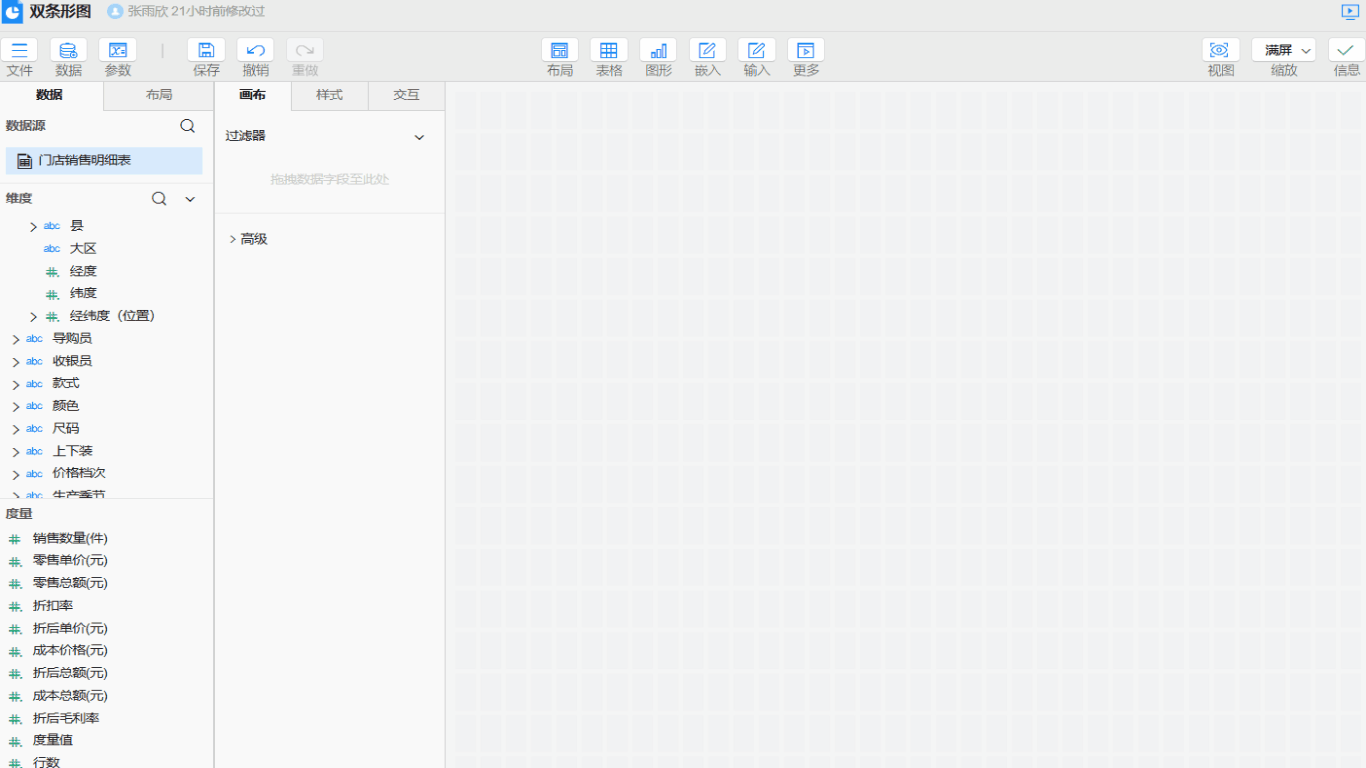Switch to the 布局 (Layout) left-panel tab
Screen dimensions: 1366x768
coord(158,95)
